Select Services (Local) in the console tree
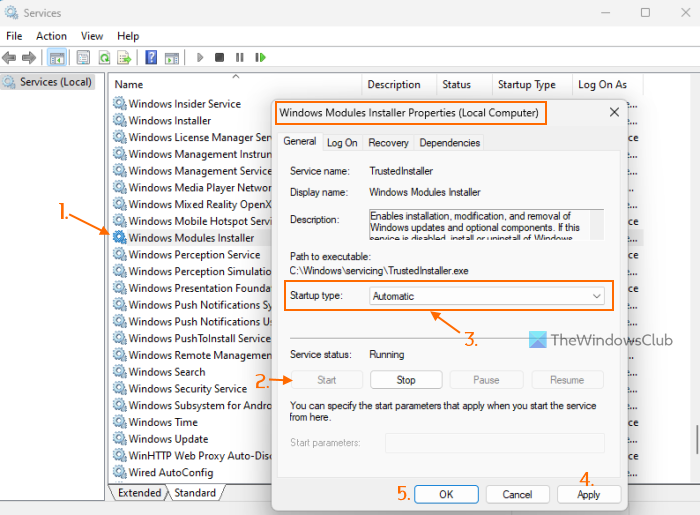The height and width of the screenshot is (515, 700). click(48, 82)
